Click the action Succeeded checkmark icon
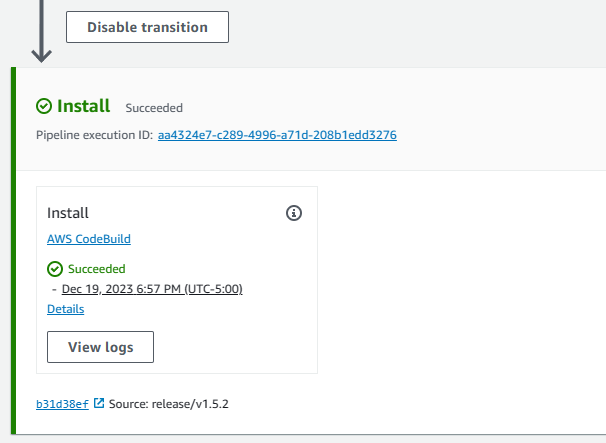Image resolution: width=606 pixels, height=443 pixels. 55,269
